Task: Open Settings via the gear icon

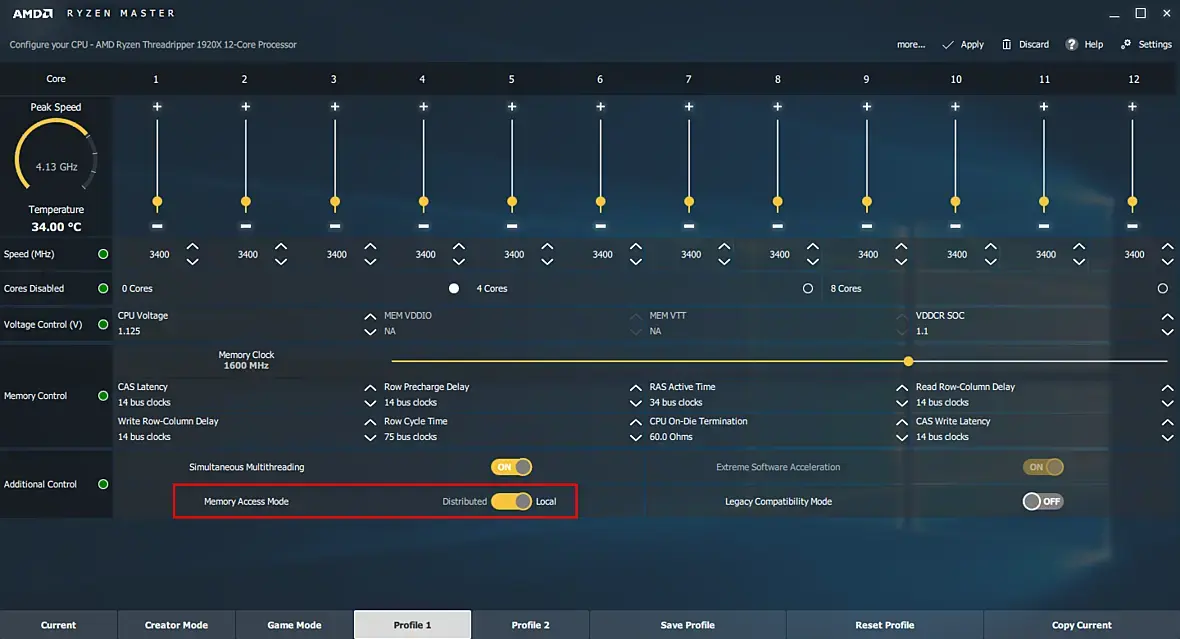Action: point(1126,44)
